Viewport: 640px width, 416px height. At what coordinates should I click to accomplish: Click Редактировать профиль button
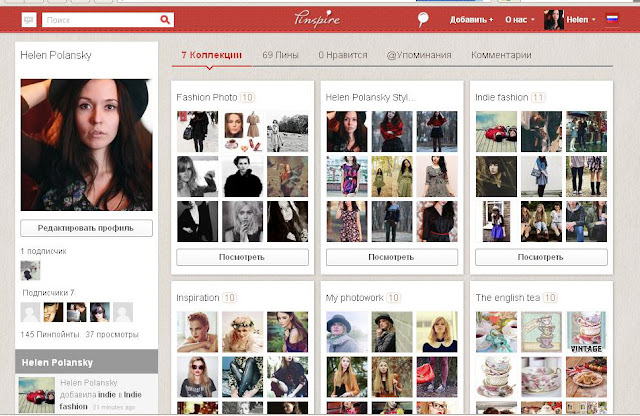pos(87,228)
